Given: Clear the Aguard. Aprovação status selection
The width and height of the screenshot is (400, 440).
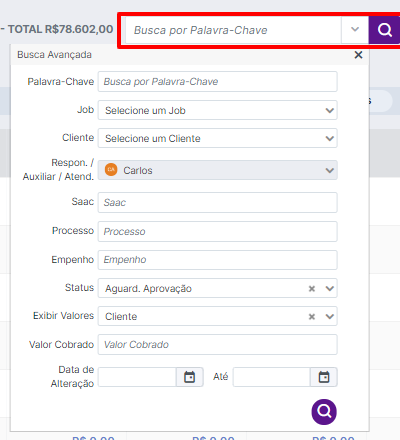Looking at the screenshot, I should [312, 288].
